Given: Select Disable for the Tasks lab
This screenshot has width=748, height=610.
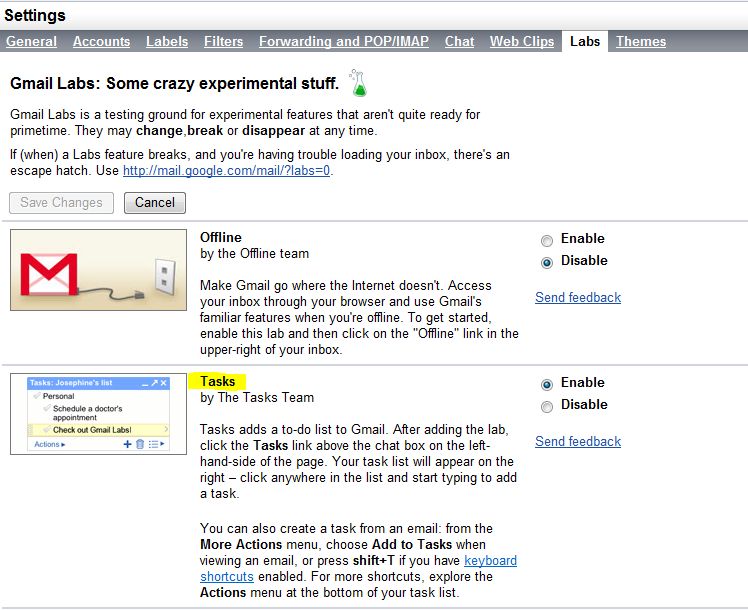Looking at the screenshot, I should [547, 406].
